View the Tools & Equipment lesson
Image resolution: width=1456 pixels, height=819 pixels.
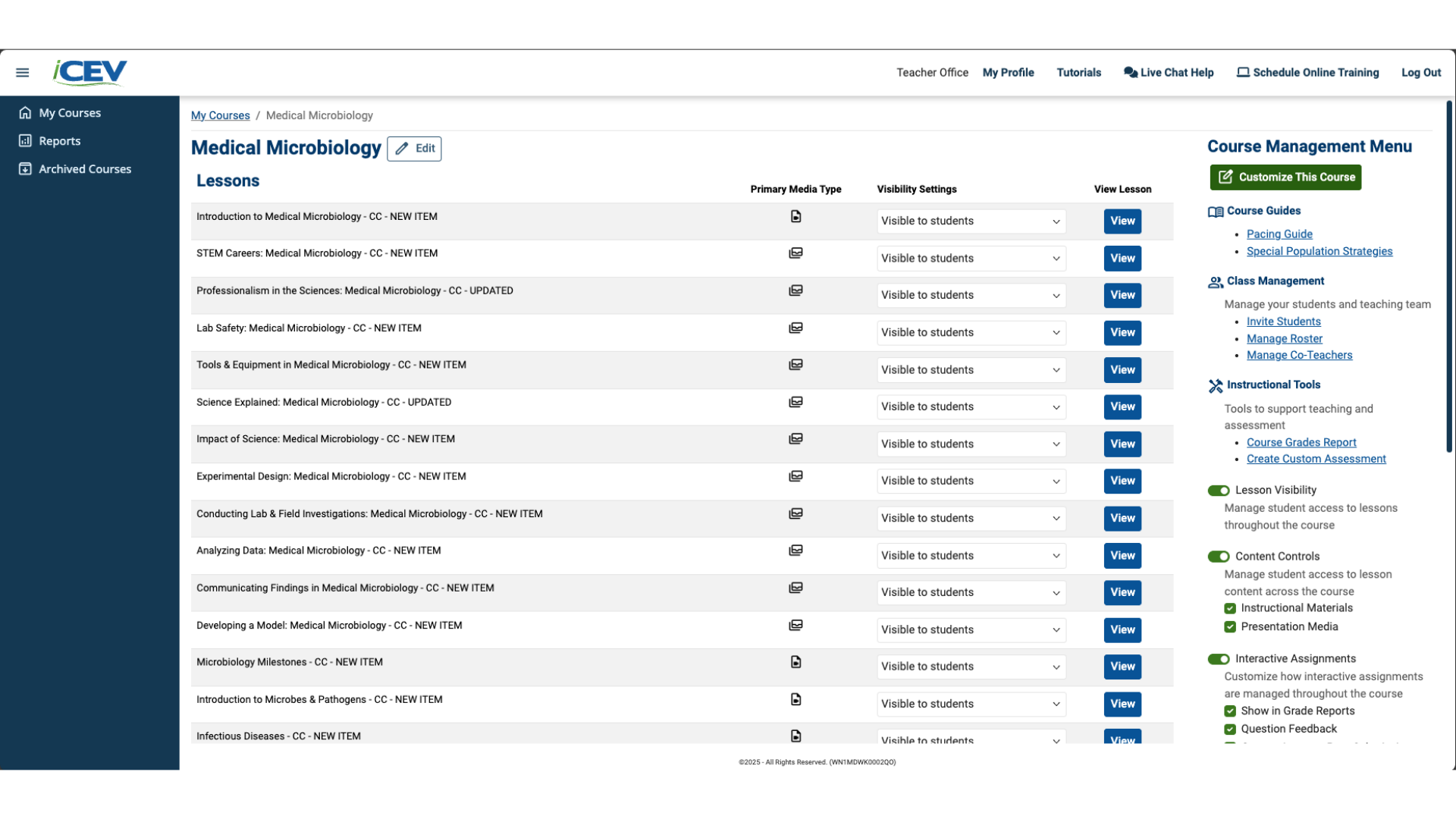pyautogui.click(x=1122, y=370)
